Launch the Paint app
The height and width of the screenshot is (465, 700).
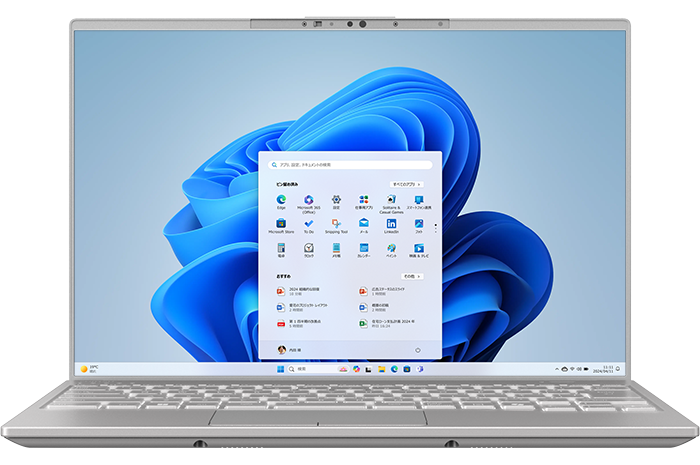click(392, 248)
